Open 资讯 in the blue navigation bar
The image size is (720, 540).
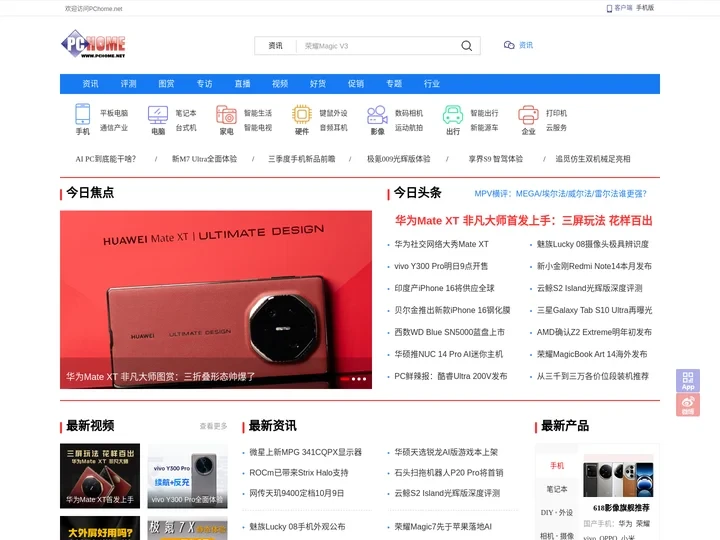pos(90,84)
